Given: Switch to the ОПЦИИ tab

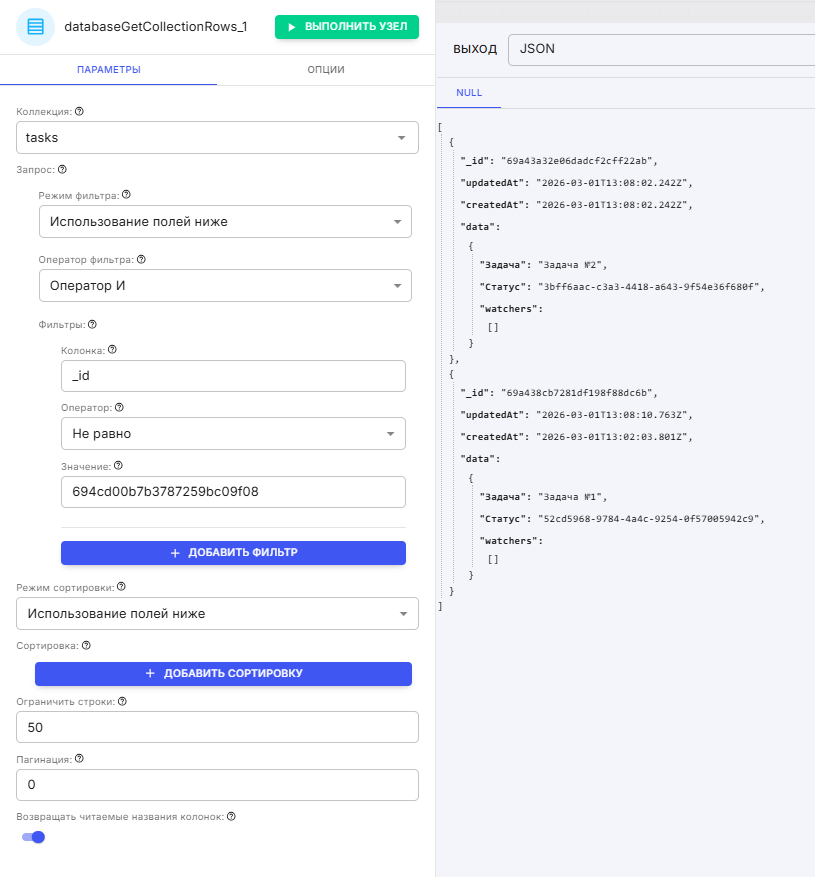Looking at the screenshot, I should coord(326,70).
